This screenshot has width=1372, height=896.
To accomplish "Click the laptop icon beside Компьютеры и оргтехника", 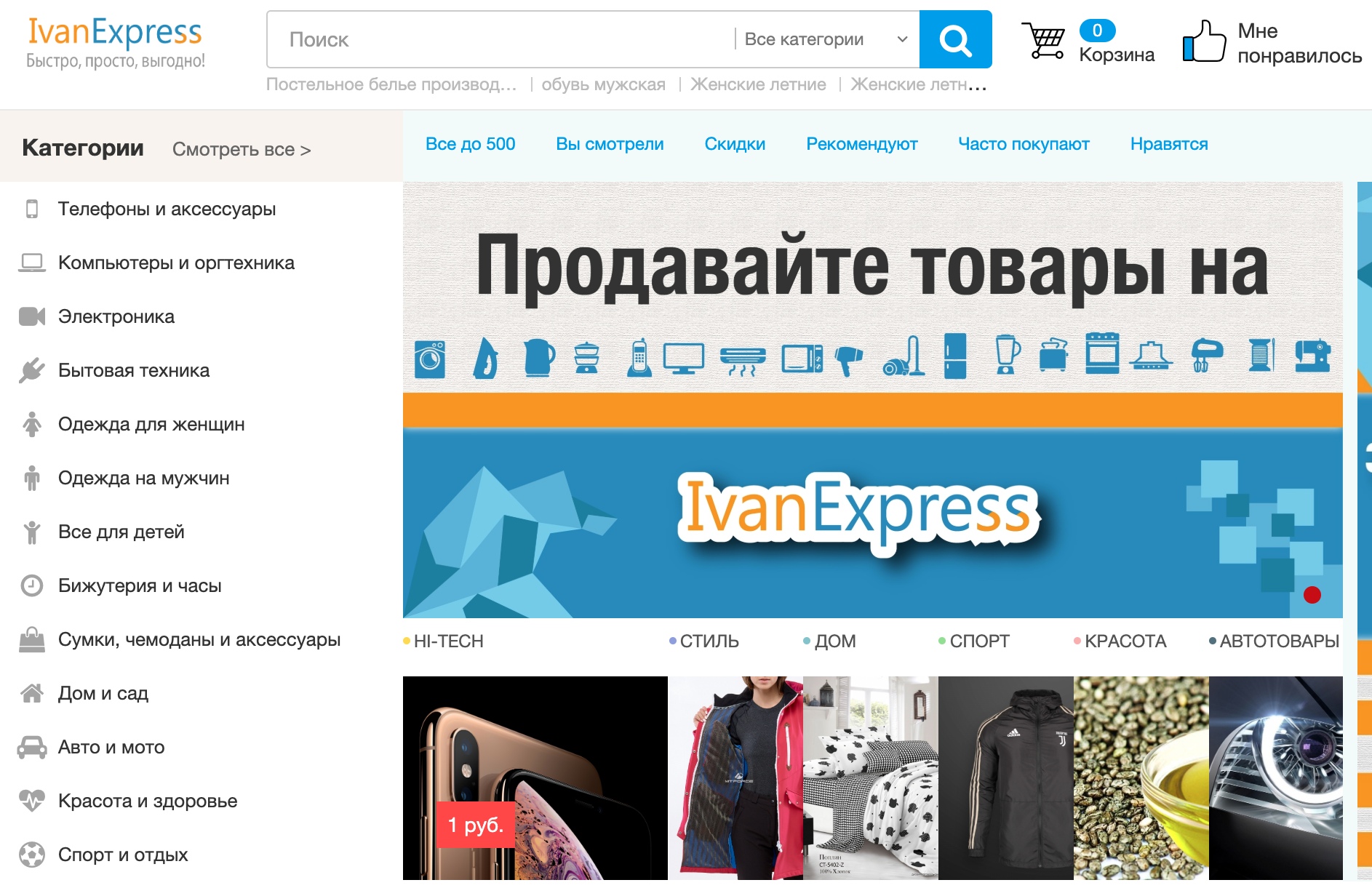I will [x=32, y=263].
